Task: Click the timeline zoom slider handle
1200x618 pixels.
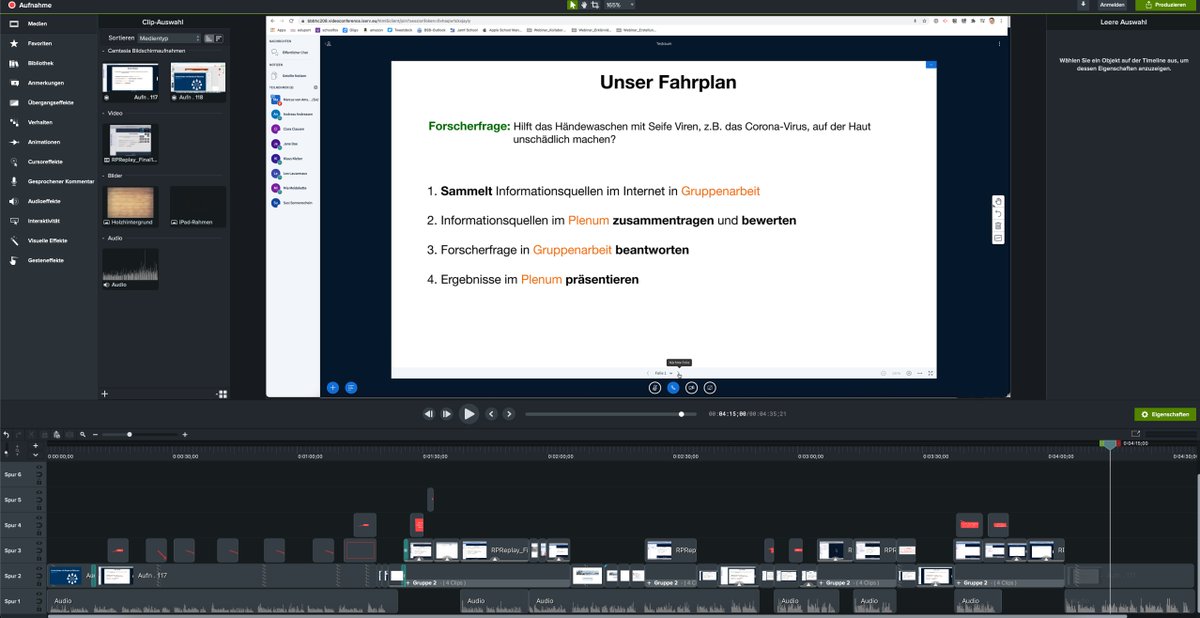Action: (130, 434)
